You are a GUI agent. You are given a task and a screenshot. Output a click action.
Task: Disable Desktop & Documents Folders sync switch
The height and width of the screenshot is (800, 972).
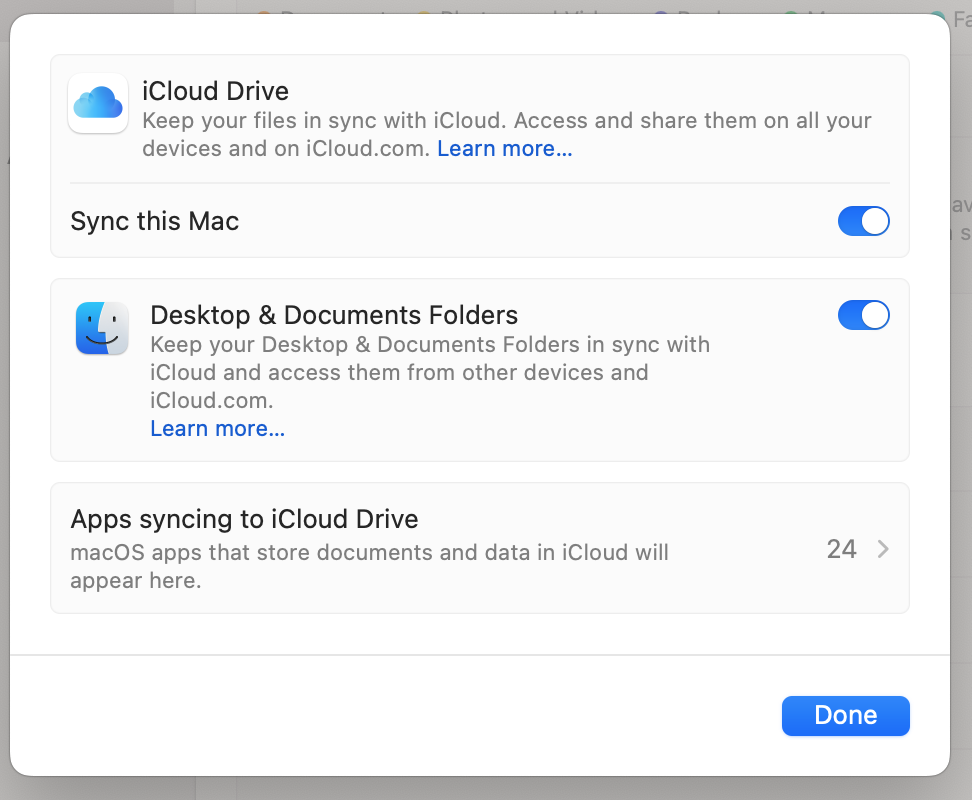pos(864,315)
